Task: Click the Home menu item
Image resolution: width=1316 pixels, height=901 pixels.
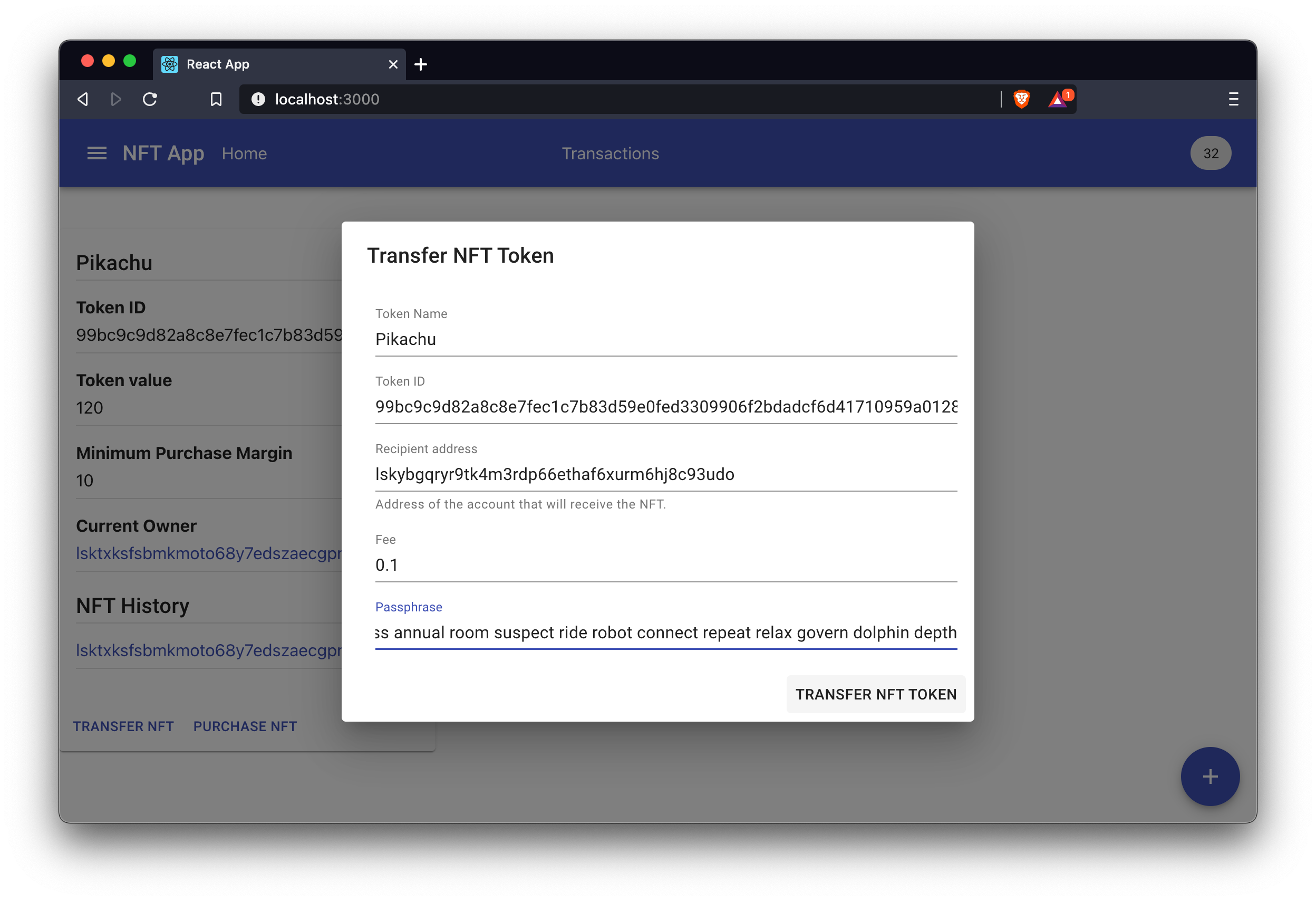Action: 244,153
